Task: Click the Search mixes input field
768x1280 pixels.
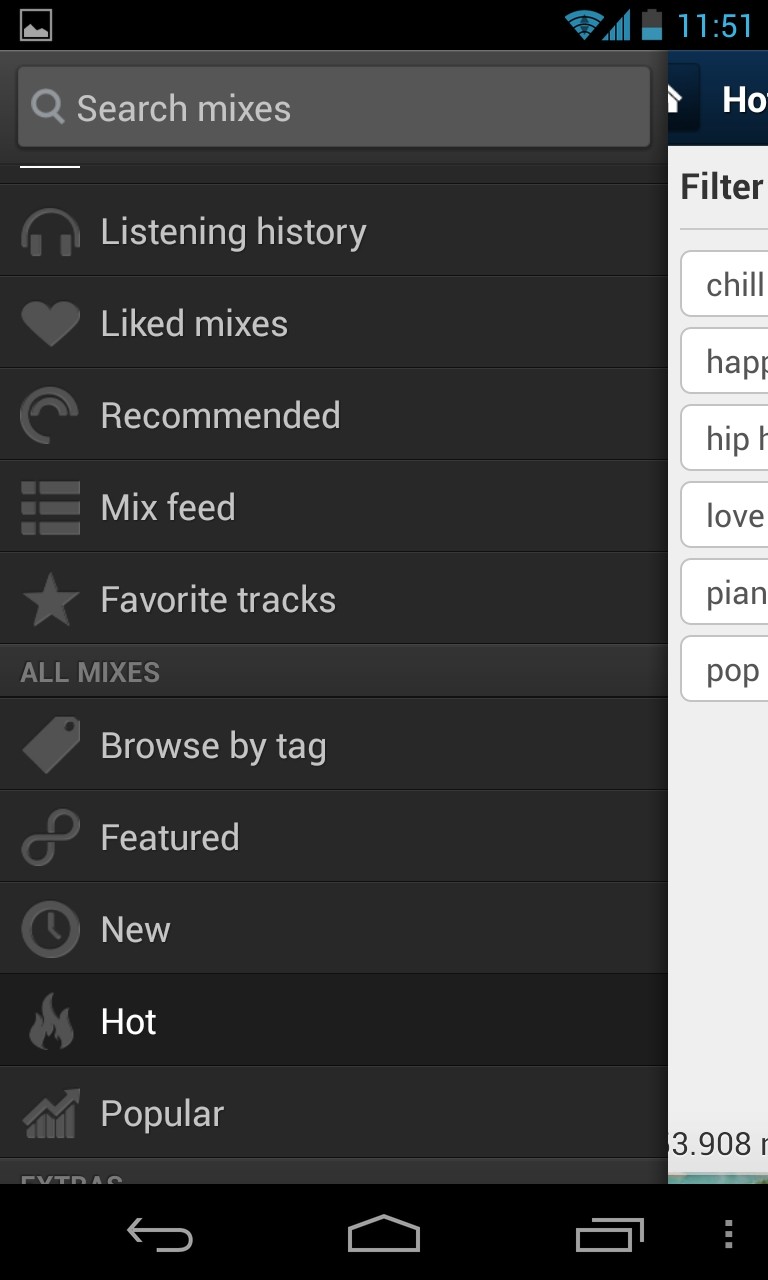Action: coord(334,107)
